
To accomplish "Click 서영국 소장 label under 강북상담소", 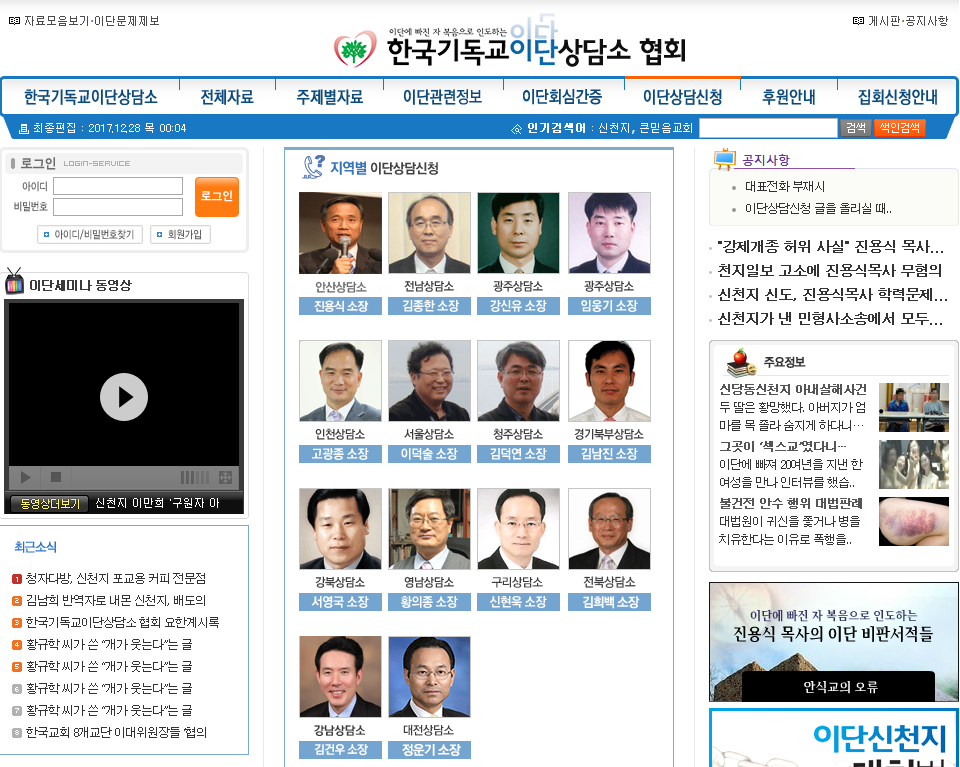I will click(x=340, y=602).
